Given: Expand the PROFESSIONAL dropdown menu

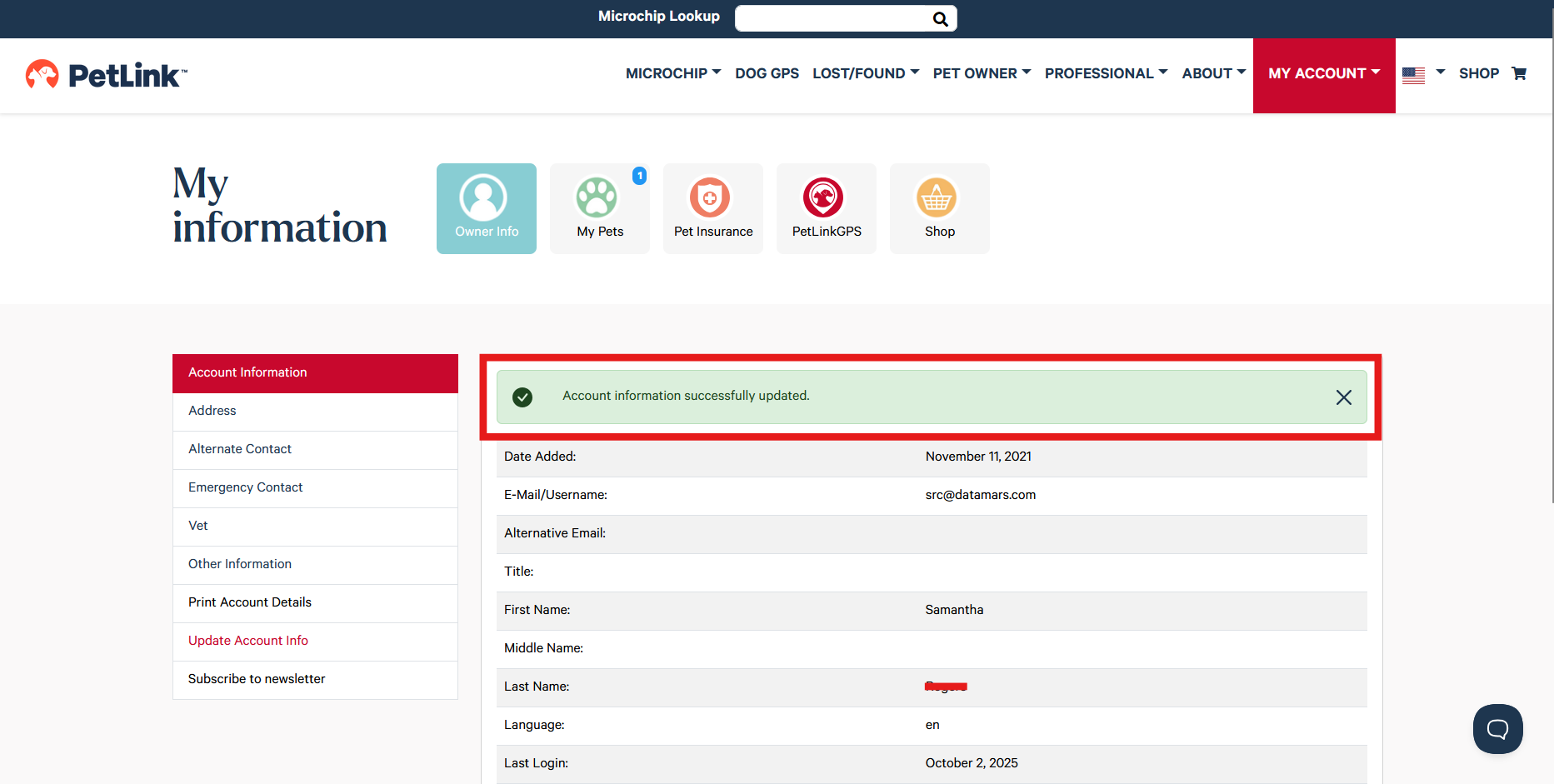Looking at the screenshot, I should click(1106, 73).
